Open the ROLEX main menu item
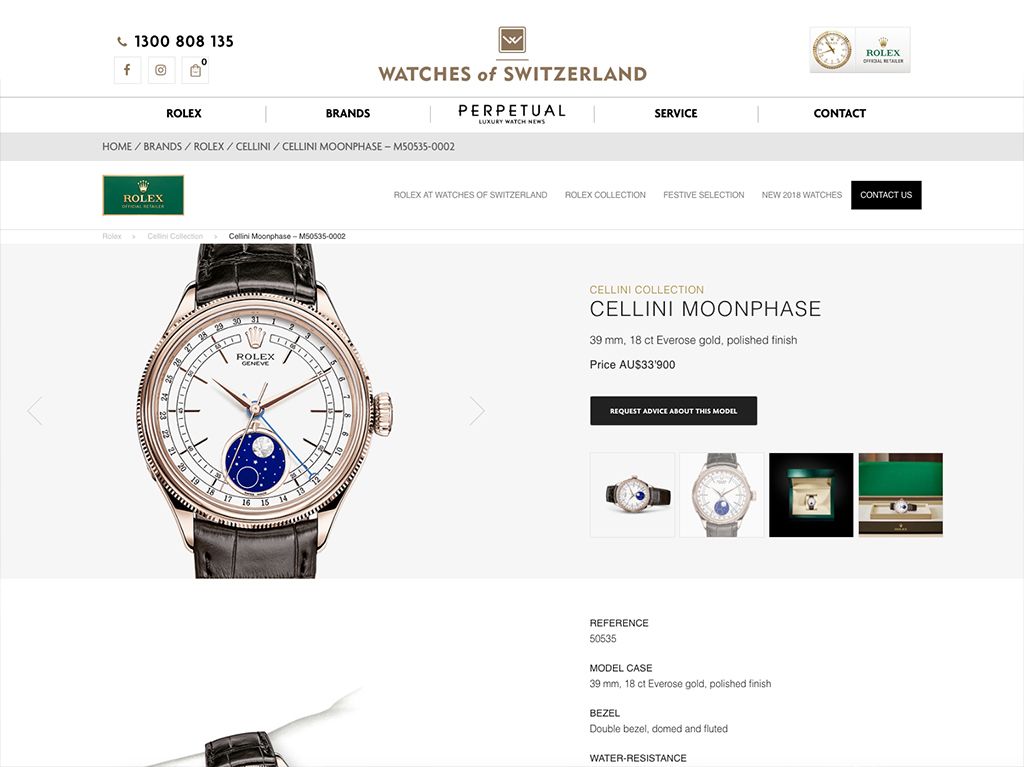 pos(184,113)
